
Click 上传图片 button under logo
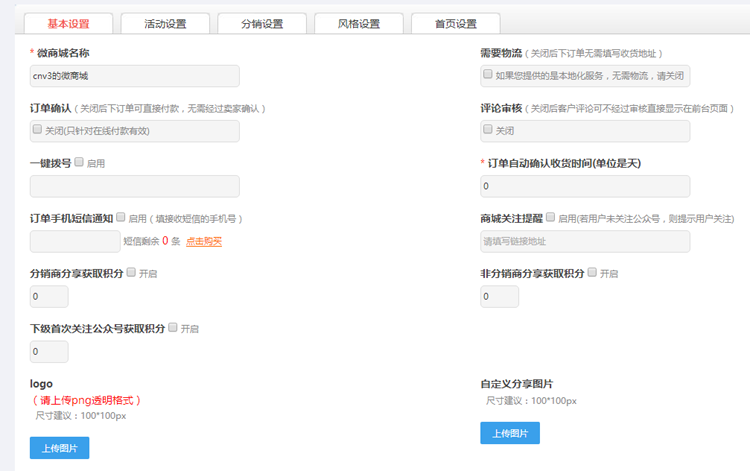(59, 447)
